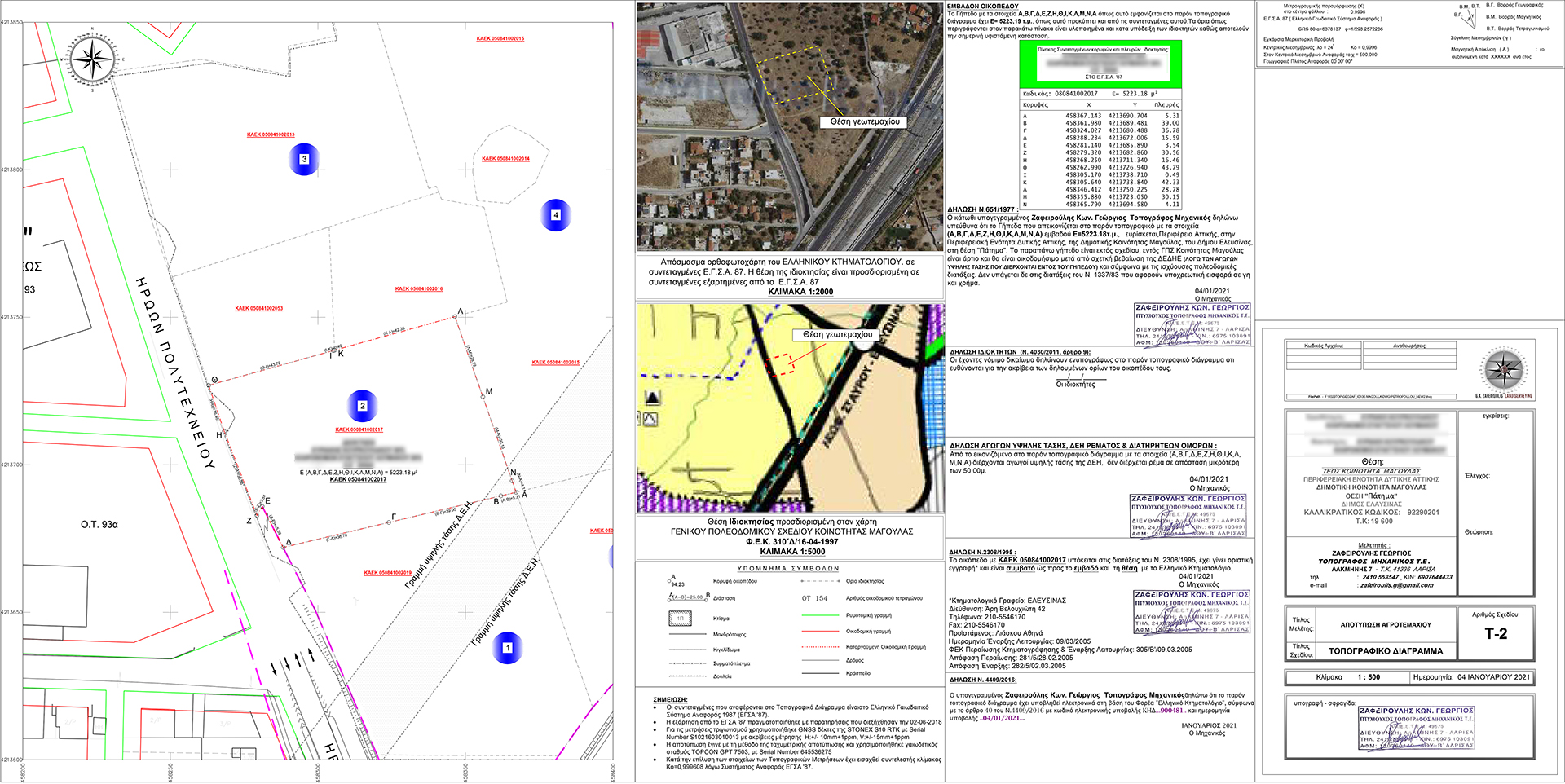Select blue parcel marker number 2

point(363,405)
